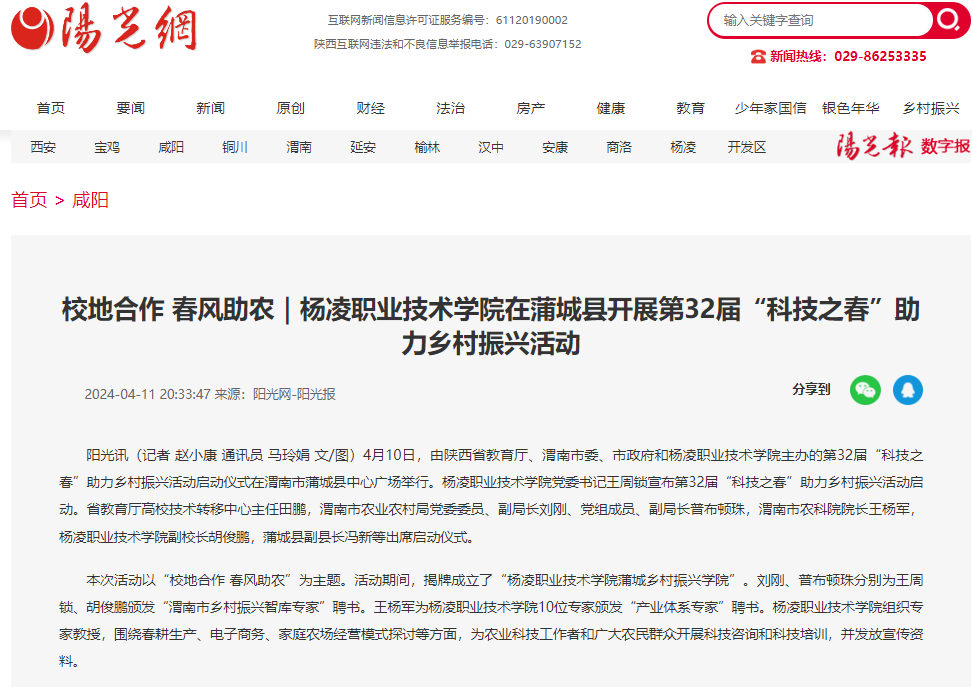Share article via QQ icon
This screenshot has width=972, height=687.
click(908, 390)
